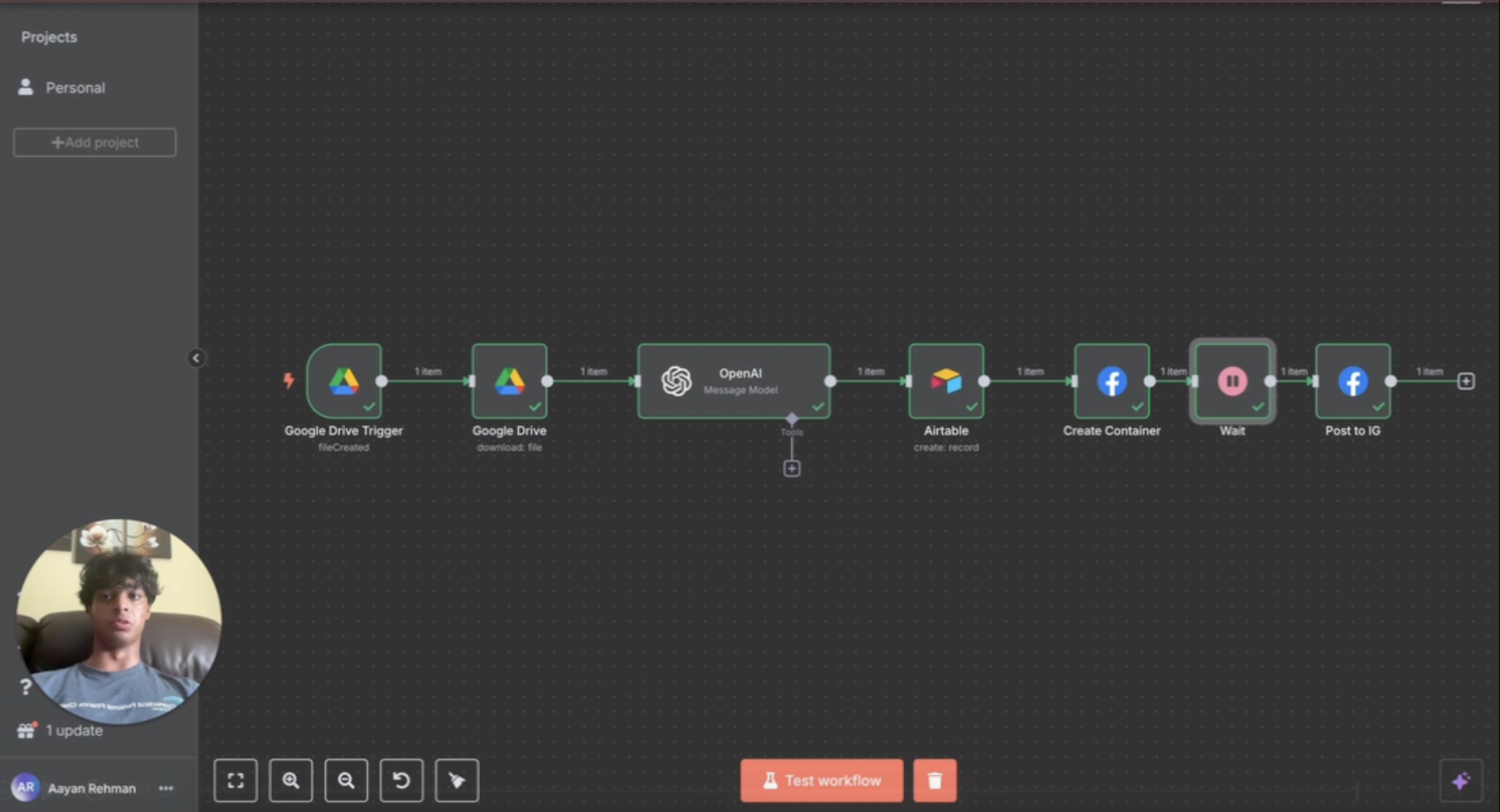Click the 'fileCreated' label under trigger
The height and width of the screenshot is (812, 1500).
coord(344,447)
